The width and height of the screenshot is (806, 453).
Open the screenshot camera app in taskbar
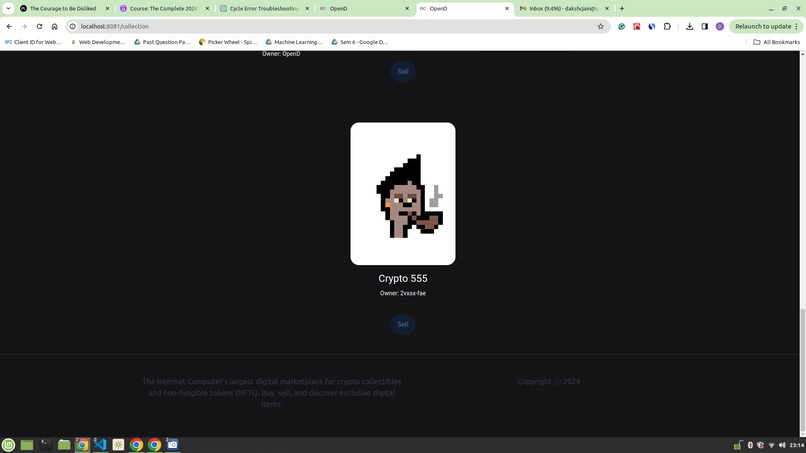[x=172, y=445]
